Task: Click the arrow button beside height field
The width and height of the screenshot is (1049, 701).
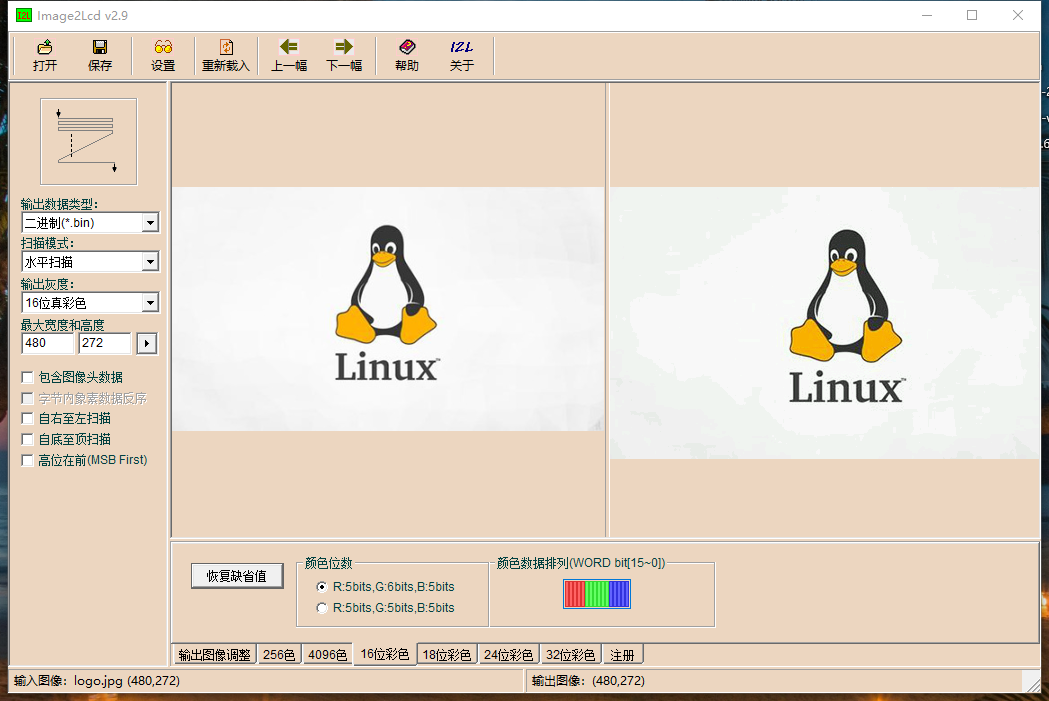Action: click(145, 343)
